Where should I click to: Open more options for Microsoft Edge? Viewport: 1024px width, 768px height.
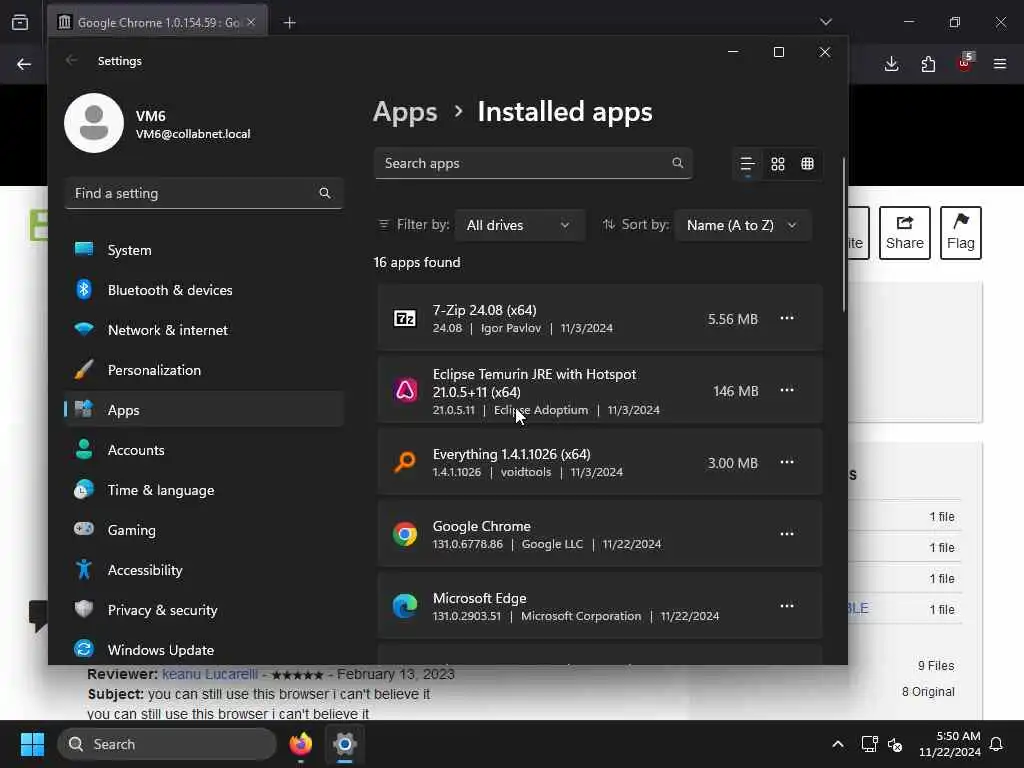tap(787, 605)
